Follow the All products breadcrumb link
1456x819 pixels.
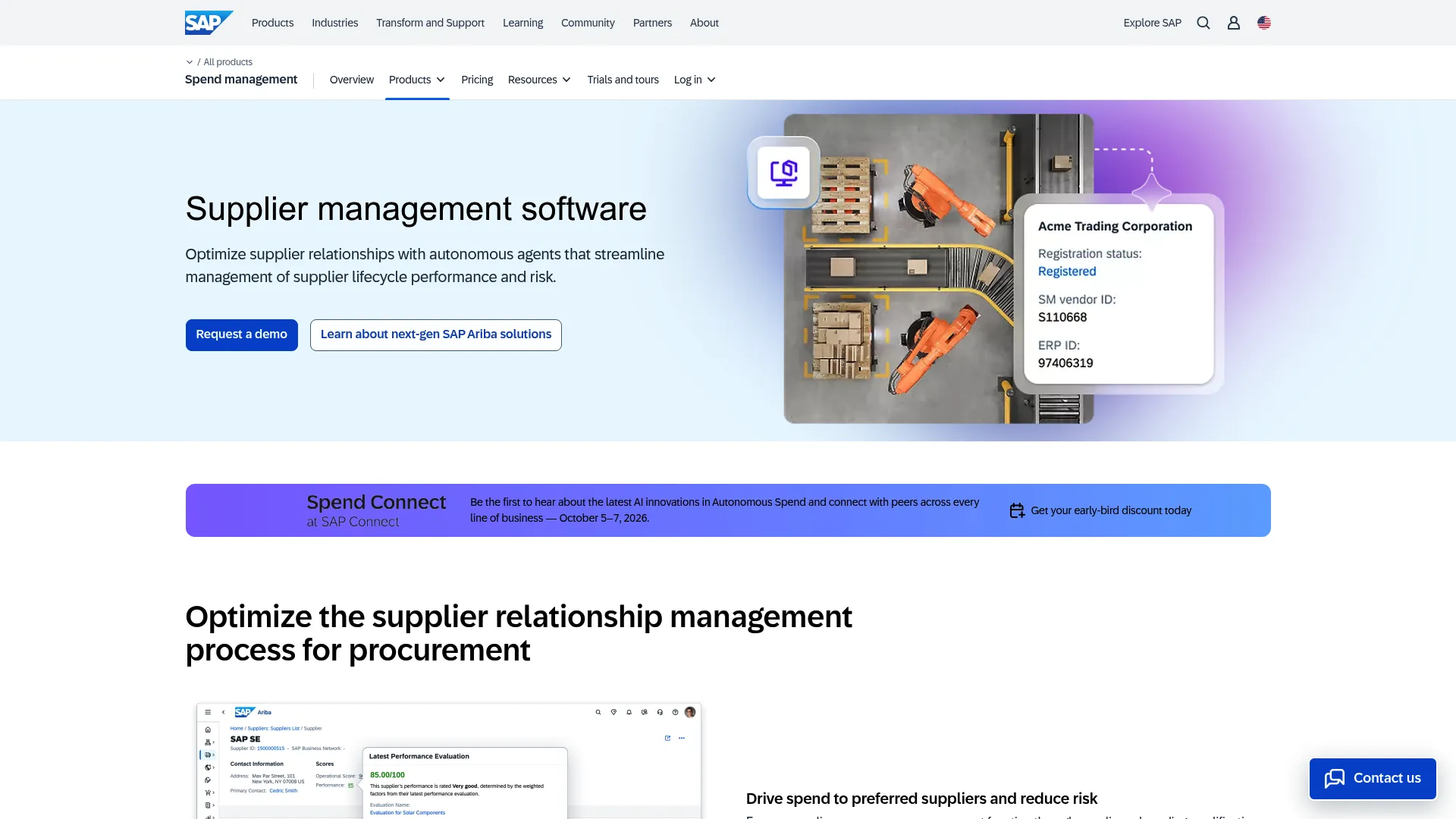(227, 62)
